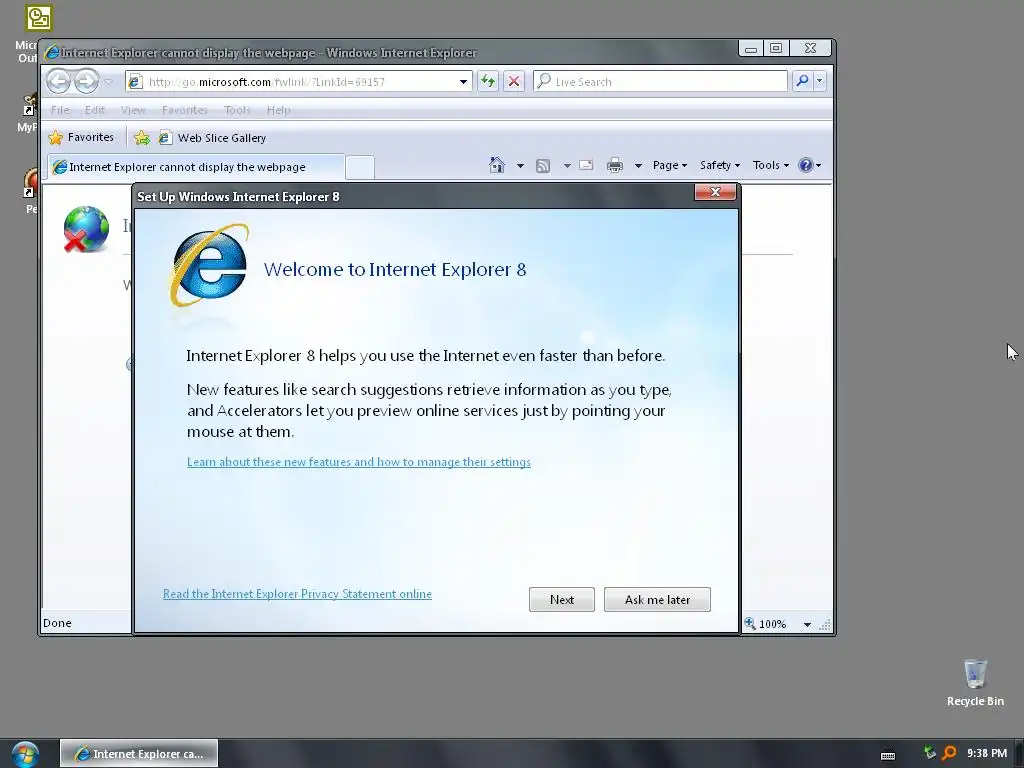Viewport: 1024px width, 768px height.
Task: Click Internet Explorer taskbar button
Action: 139,754
